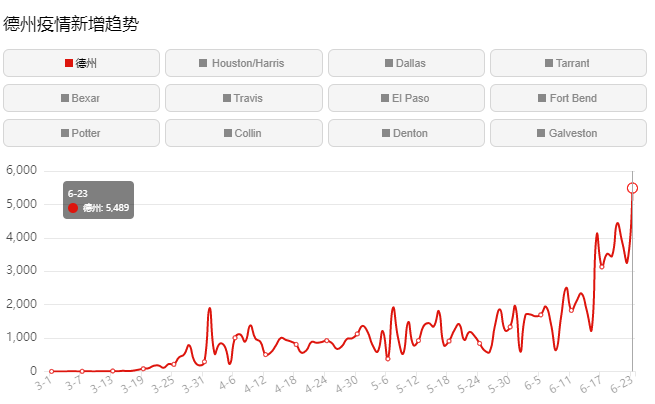655x404 pixels.
Task: Show the Galveston county trend
Action: 569,133
